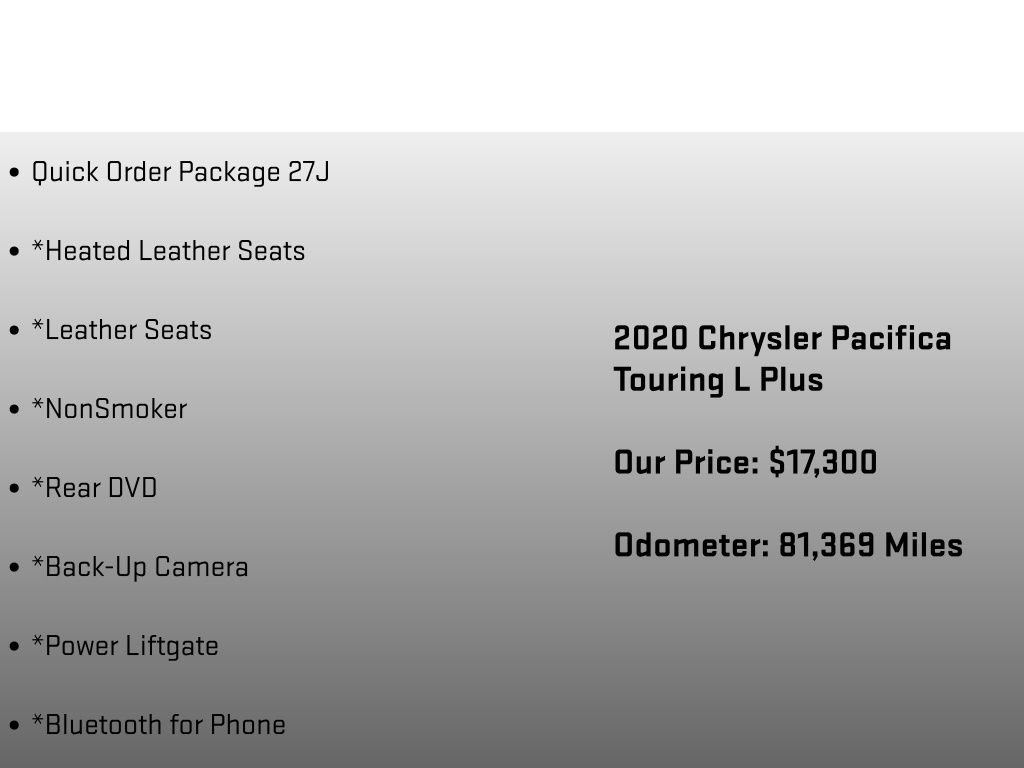Click the Quick Order Package 27J item
The height and width of the screenshot is (768, 1024).
coord(180,172)
